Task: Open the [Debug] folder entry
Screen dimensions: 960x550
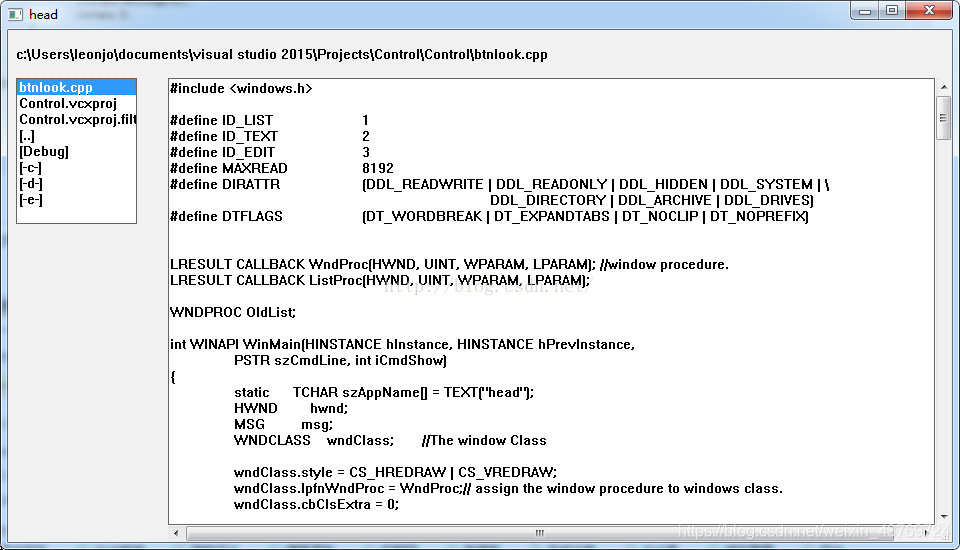Action: [77, 151]
